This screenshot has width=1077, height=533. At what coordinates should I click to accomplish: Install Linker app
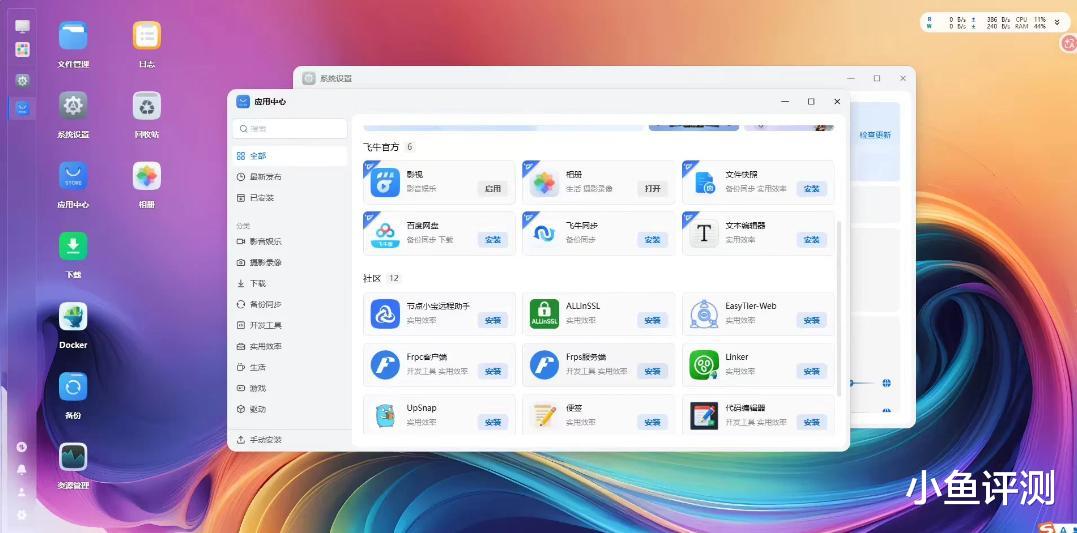(x=812, y=371)
